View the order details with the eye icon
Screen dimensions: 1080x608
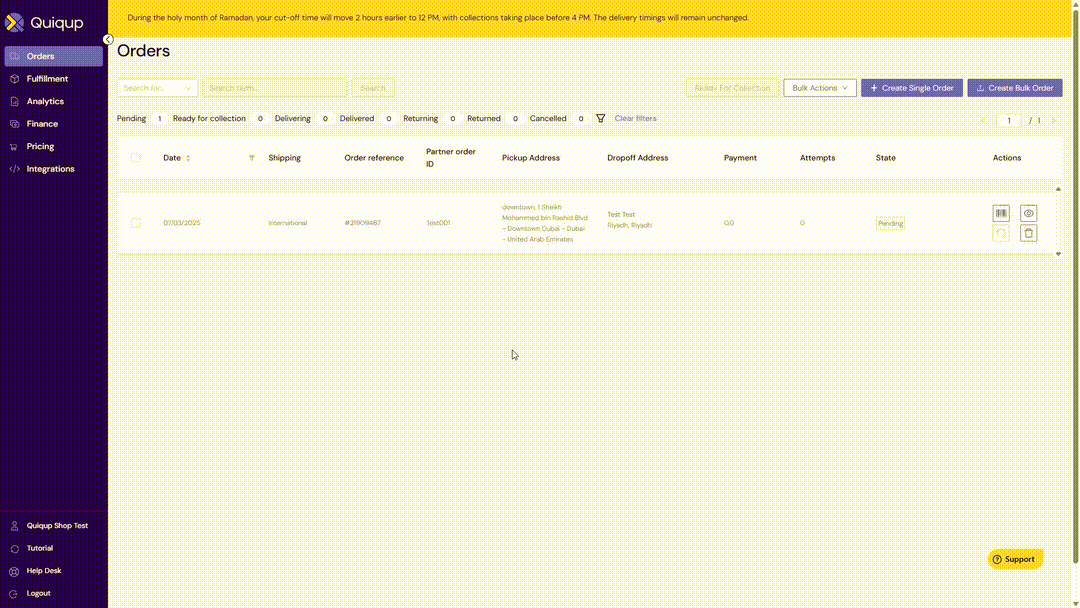1028,213
